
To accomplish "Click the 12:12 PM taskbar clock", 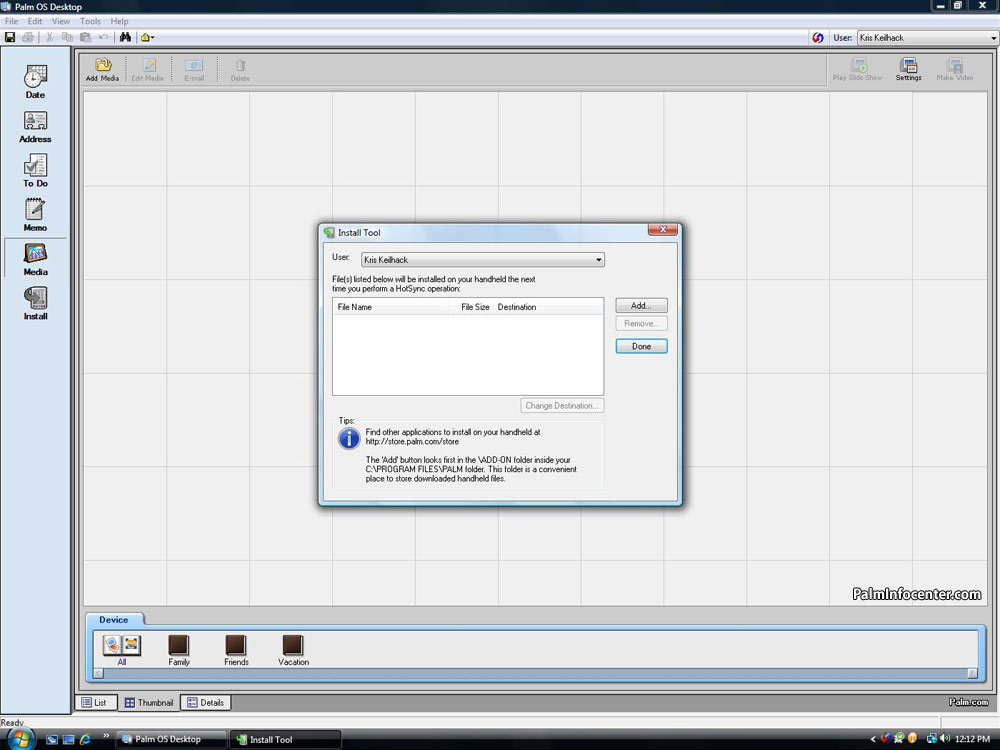I will click(x=973, y=739).
